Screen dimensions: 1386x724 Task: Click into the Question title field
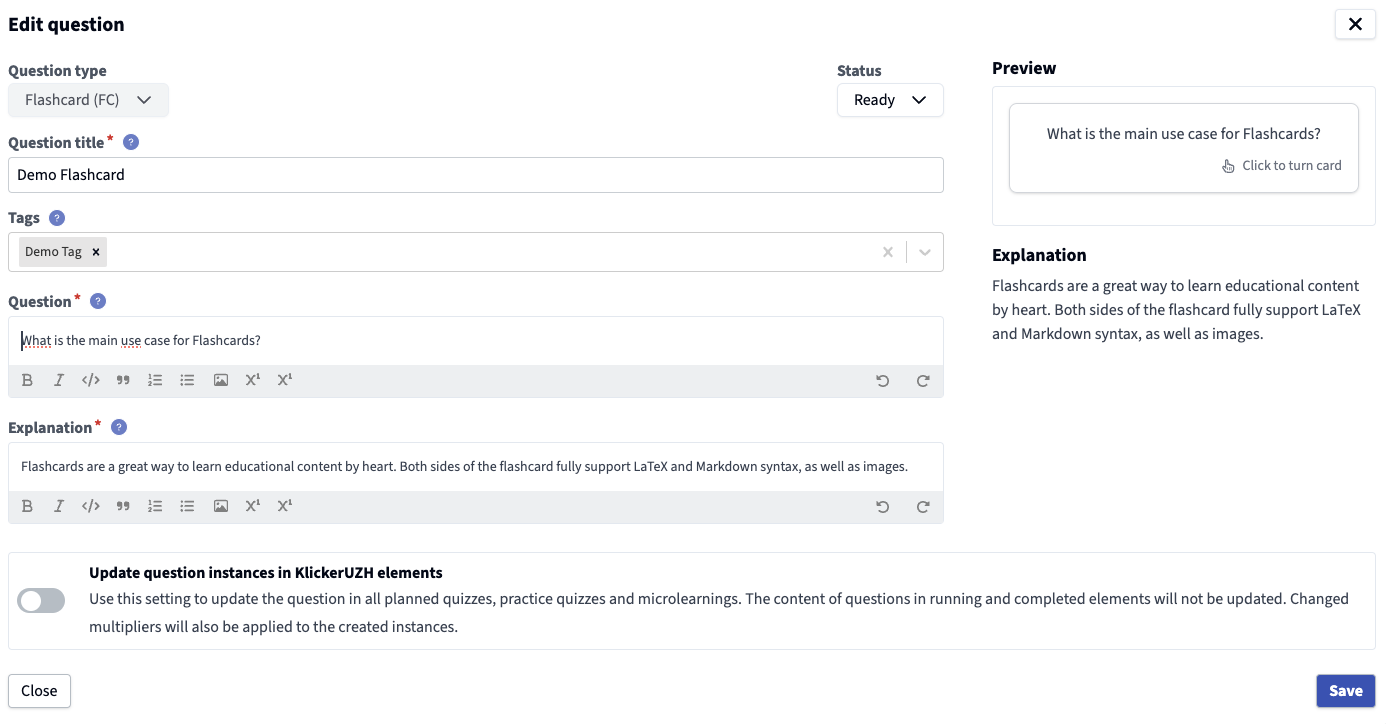click(475, 175)
